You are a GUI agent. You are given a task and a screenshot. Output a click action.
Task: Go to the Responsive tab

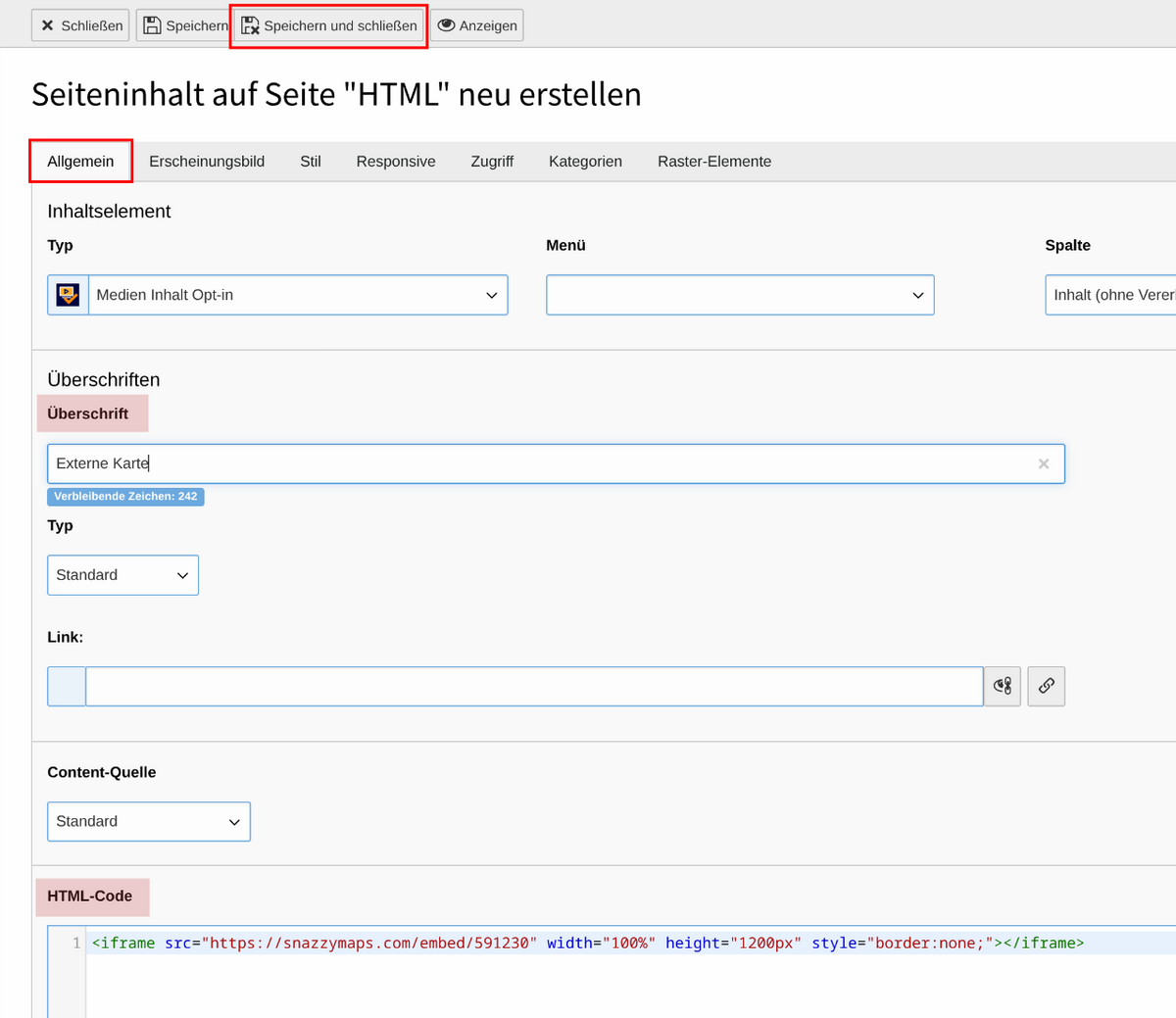(396, 162)
